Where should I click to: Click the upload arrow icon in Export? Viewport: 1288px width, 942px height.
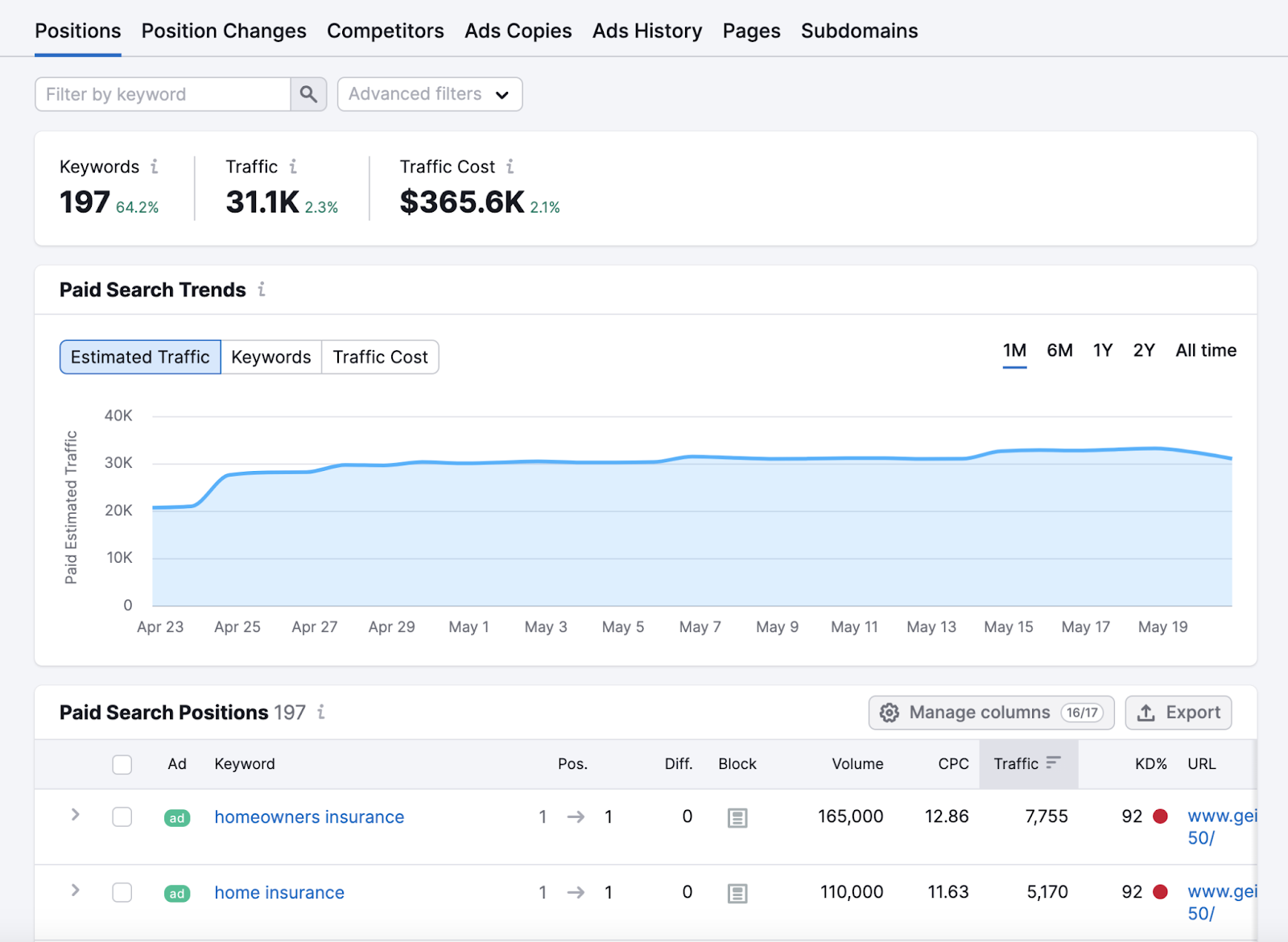tap(1146, 713)
